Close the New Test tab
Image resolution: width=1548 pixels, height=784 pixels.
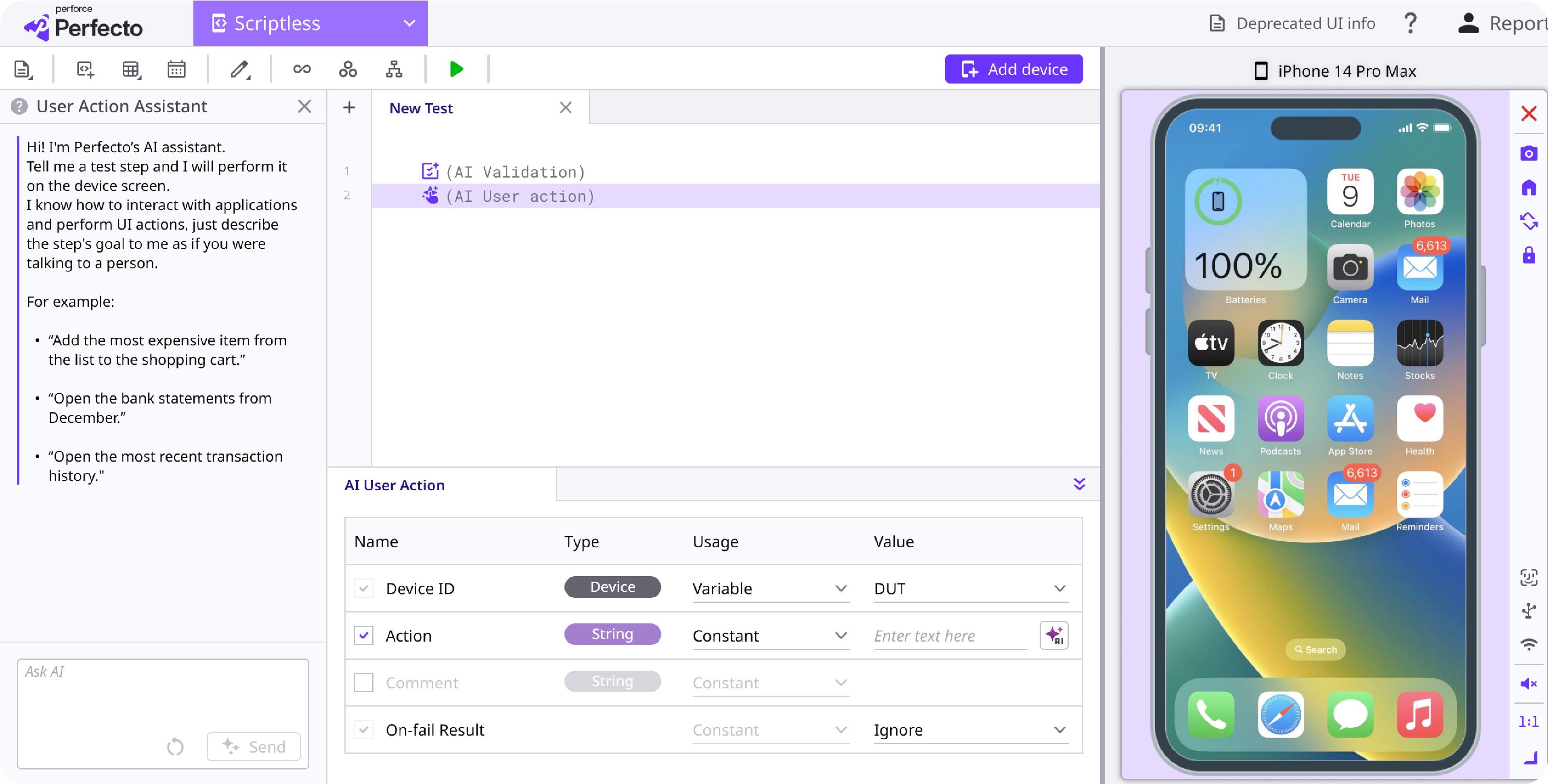point(566,108)
